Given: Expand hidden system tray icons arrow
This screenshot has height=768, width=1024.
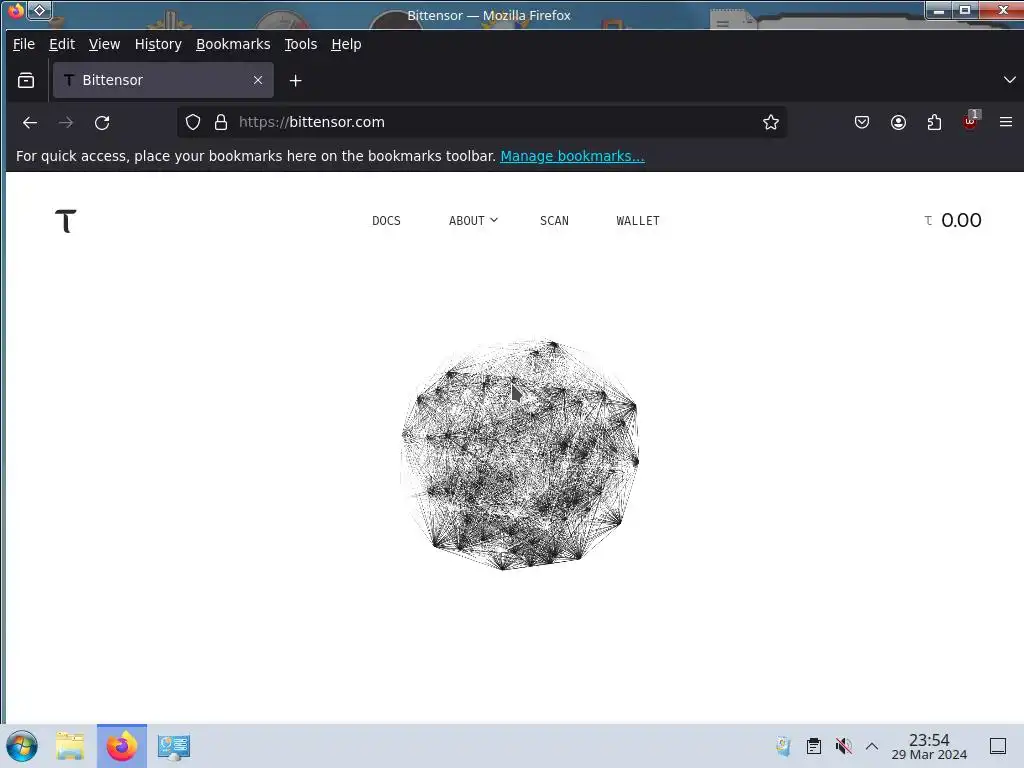Looking at the screenshot, I should [872, 746].
